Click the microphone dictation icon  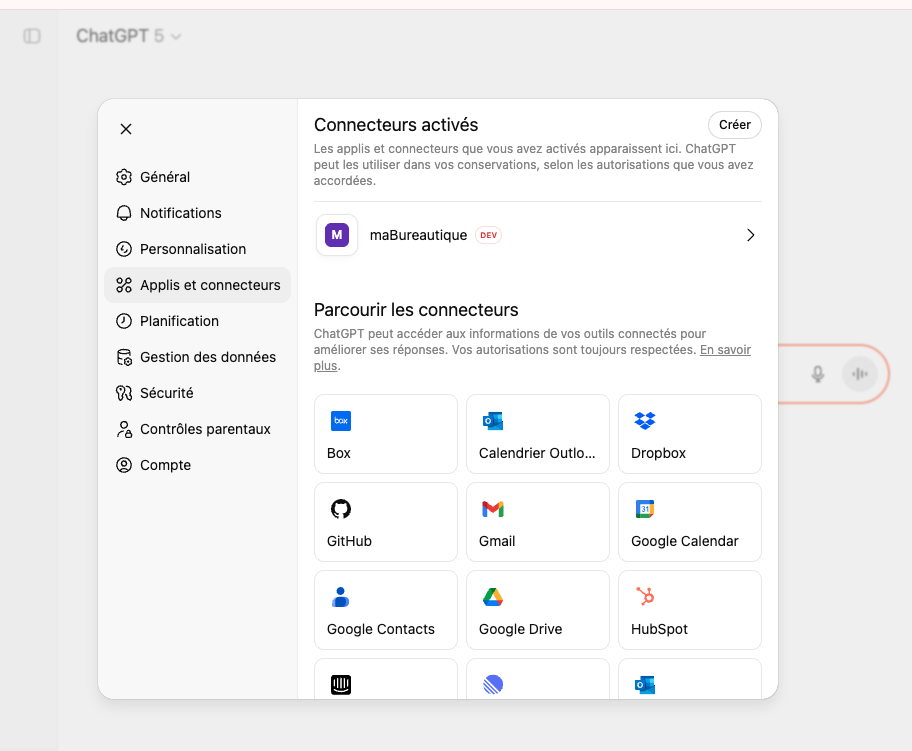point(818,374)
